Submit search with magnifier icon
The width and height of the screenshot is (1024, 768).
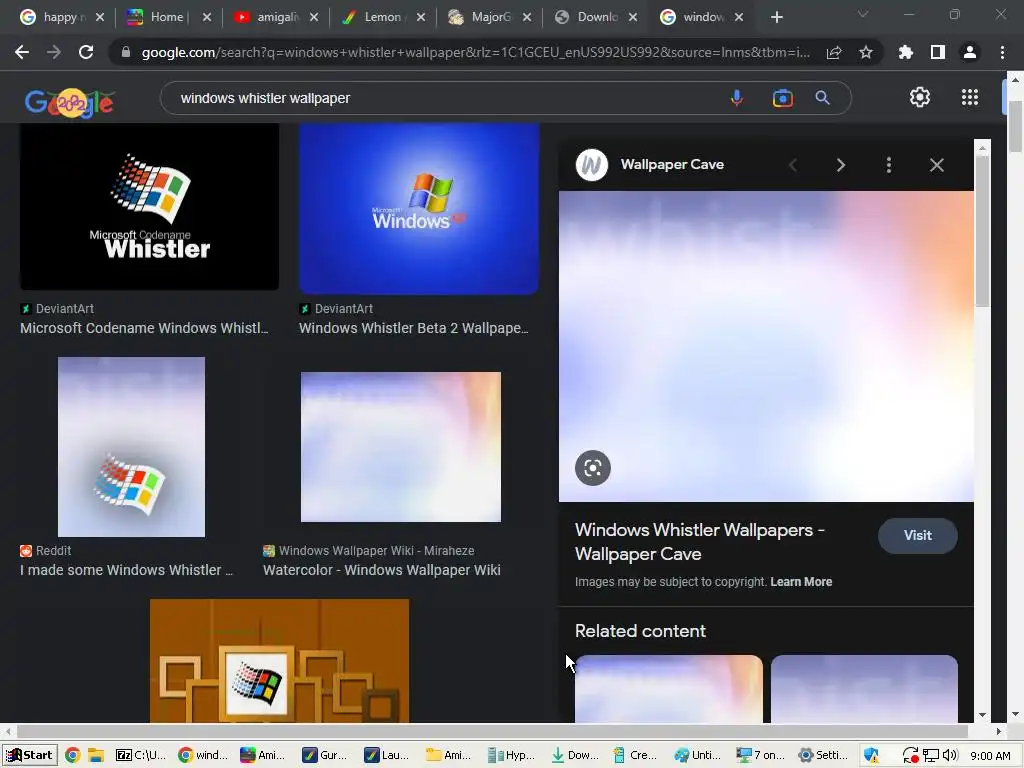822,98
